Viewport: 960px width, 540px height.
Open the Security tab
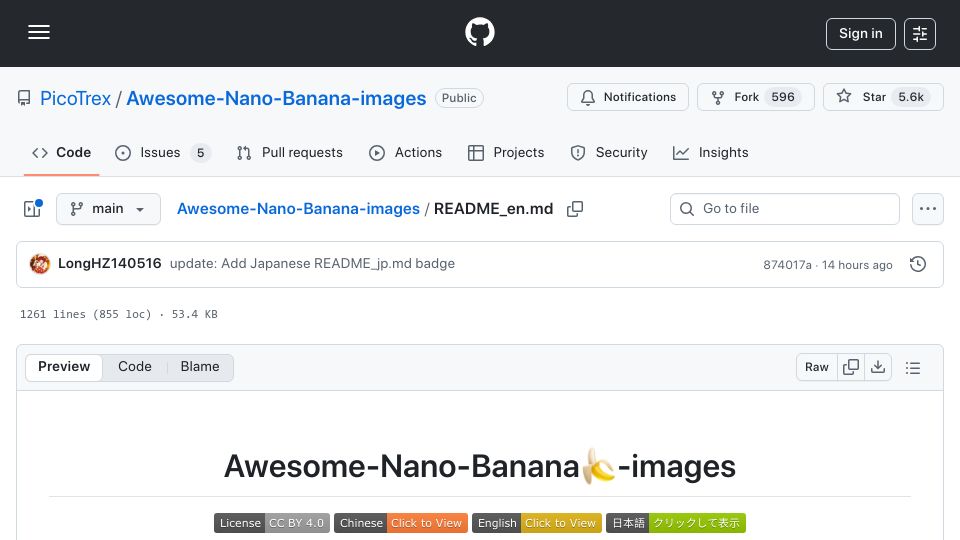coord(609,152)
